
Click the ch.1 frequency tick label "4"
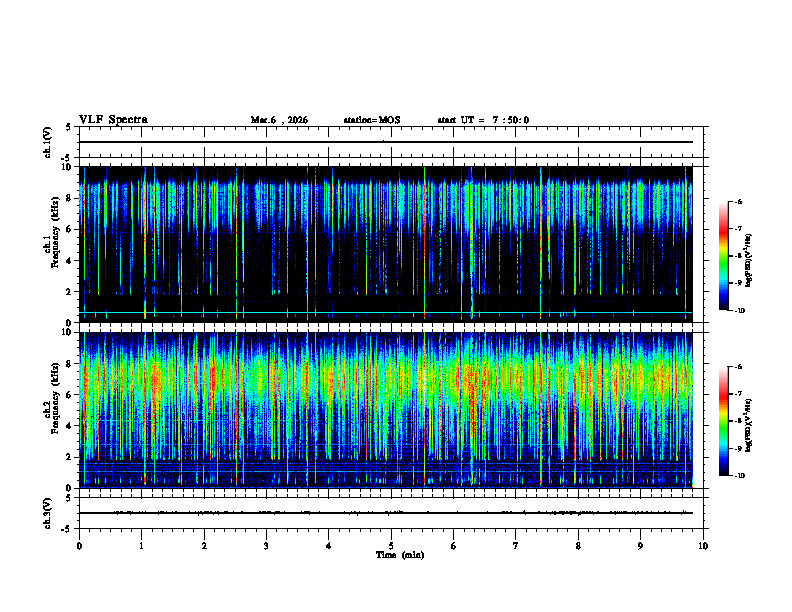coord(70,261)
